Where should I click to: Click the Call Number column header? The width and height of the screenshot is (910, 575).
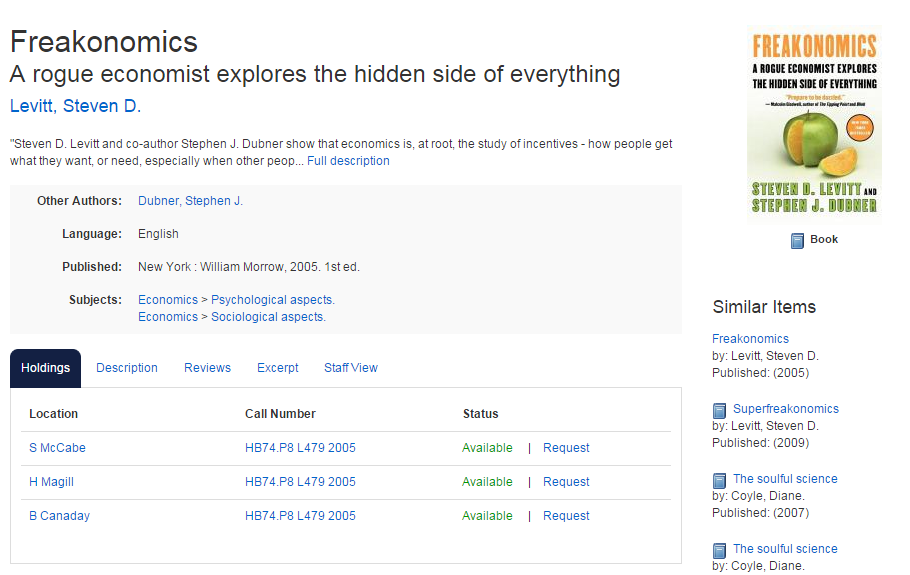(280, 414)
